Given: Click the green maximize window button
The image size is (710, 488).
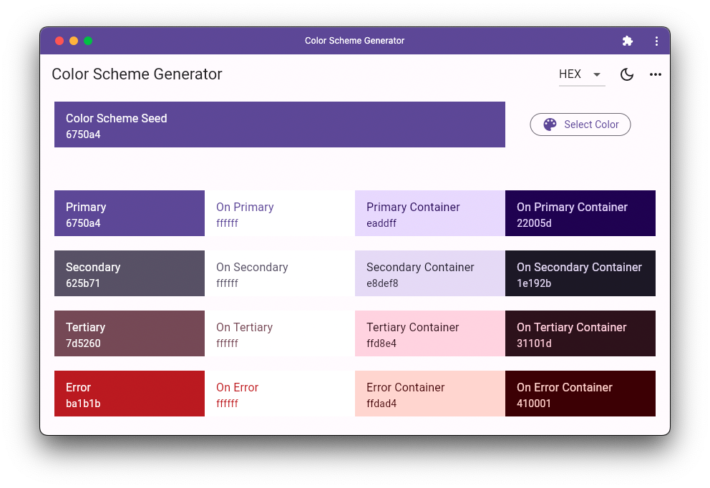Looking at the screenshot, I should [x=88, y=41].
